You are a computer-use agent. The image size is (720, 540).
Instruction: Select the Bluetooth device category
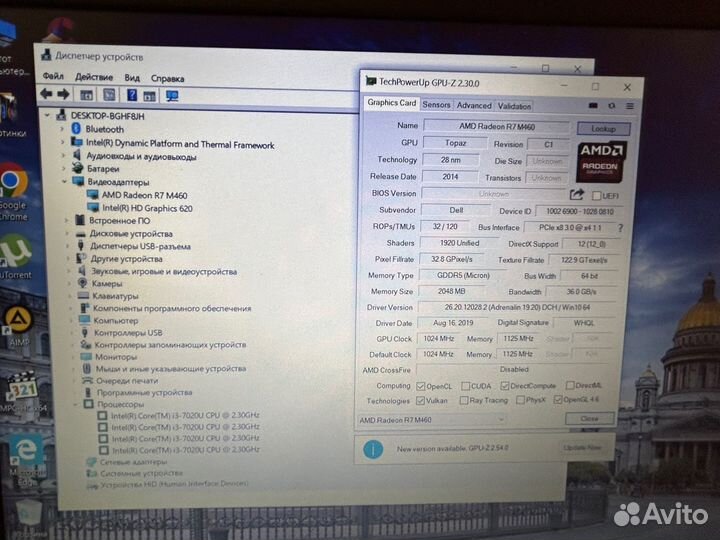coord(105,129)
